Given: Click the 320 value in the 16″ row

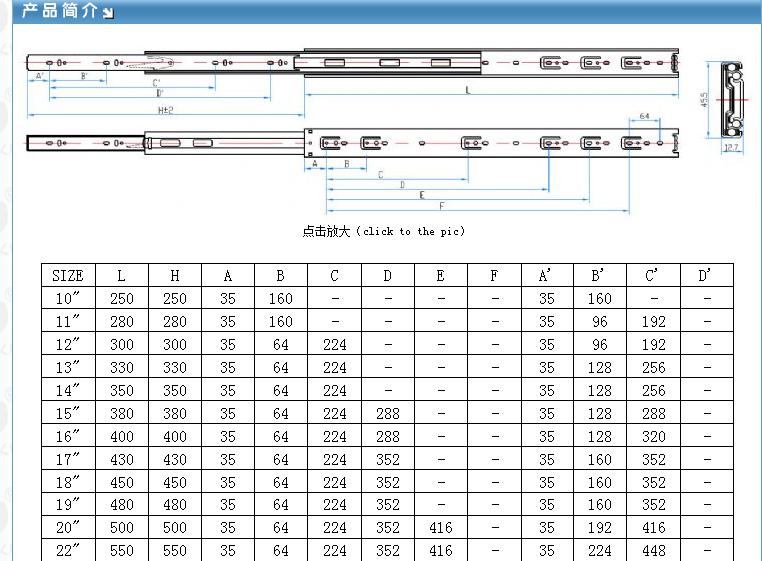Looking at the screenshot, I should [654, 436].
